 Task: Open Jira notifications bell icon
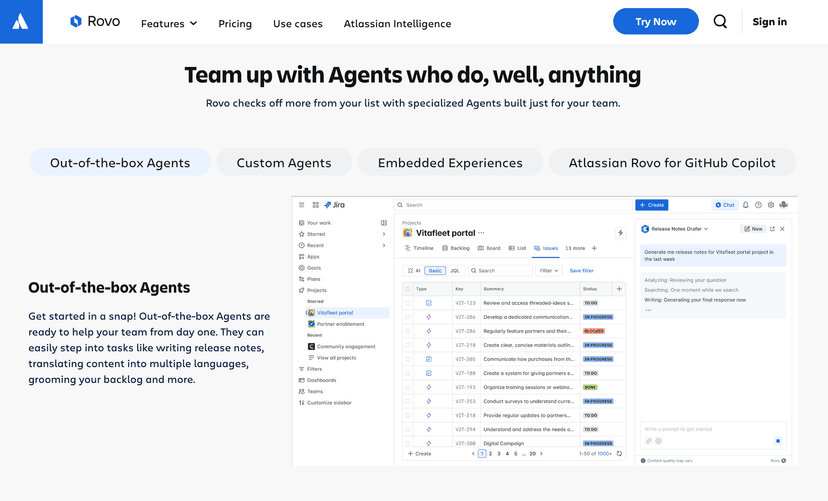[746, 205]
